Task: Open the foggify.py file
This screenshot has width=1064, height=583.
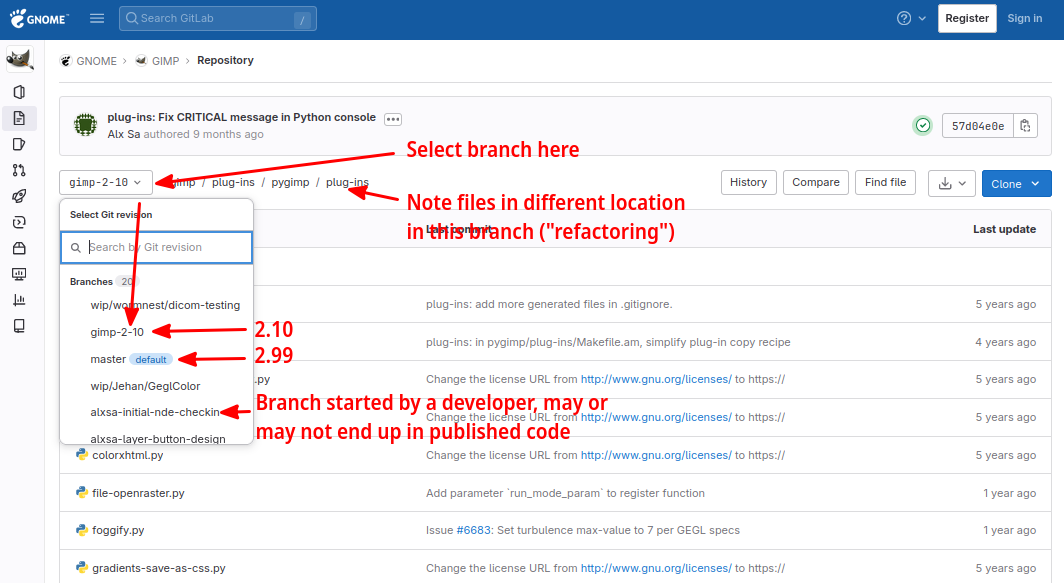Action: coord(118,530)
